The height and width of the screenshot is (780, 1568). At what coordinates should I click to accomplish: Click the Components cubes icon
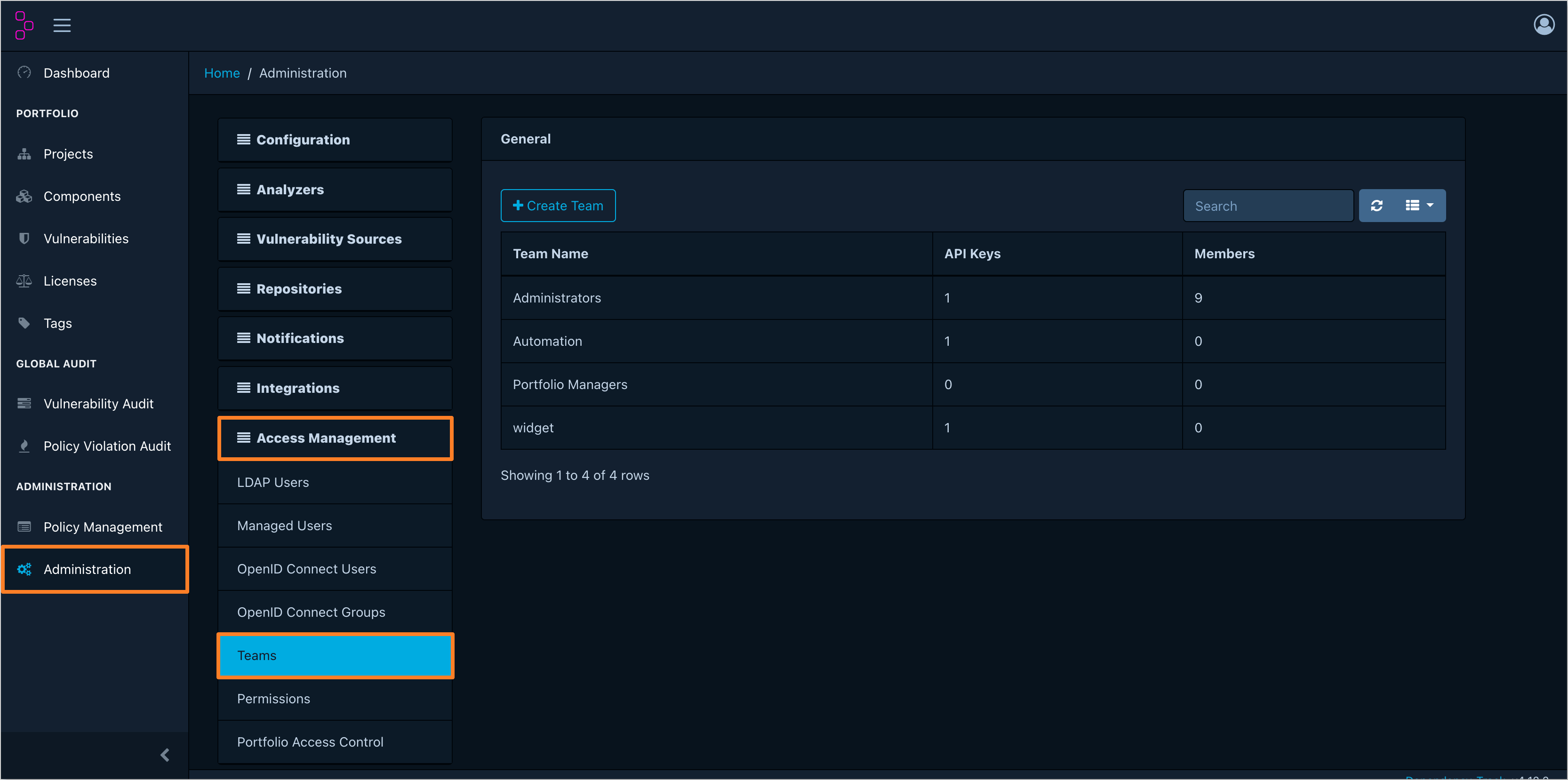(24, 196)
